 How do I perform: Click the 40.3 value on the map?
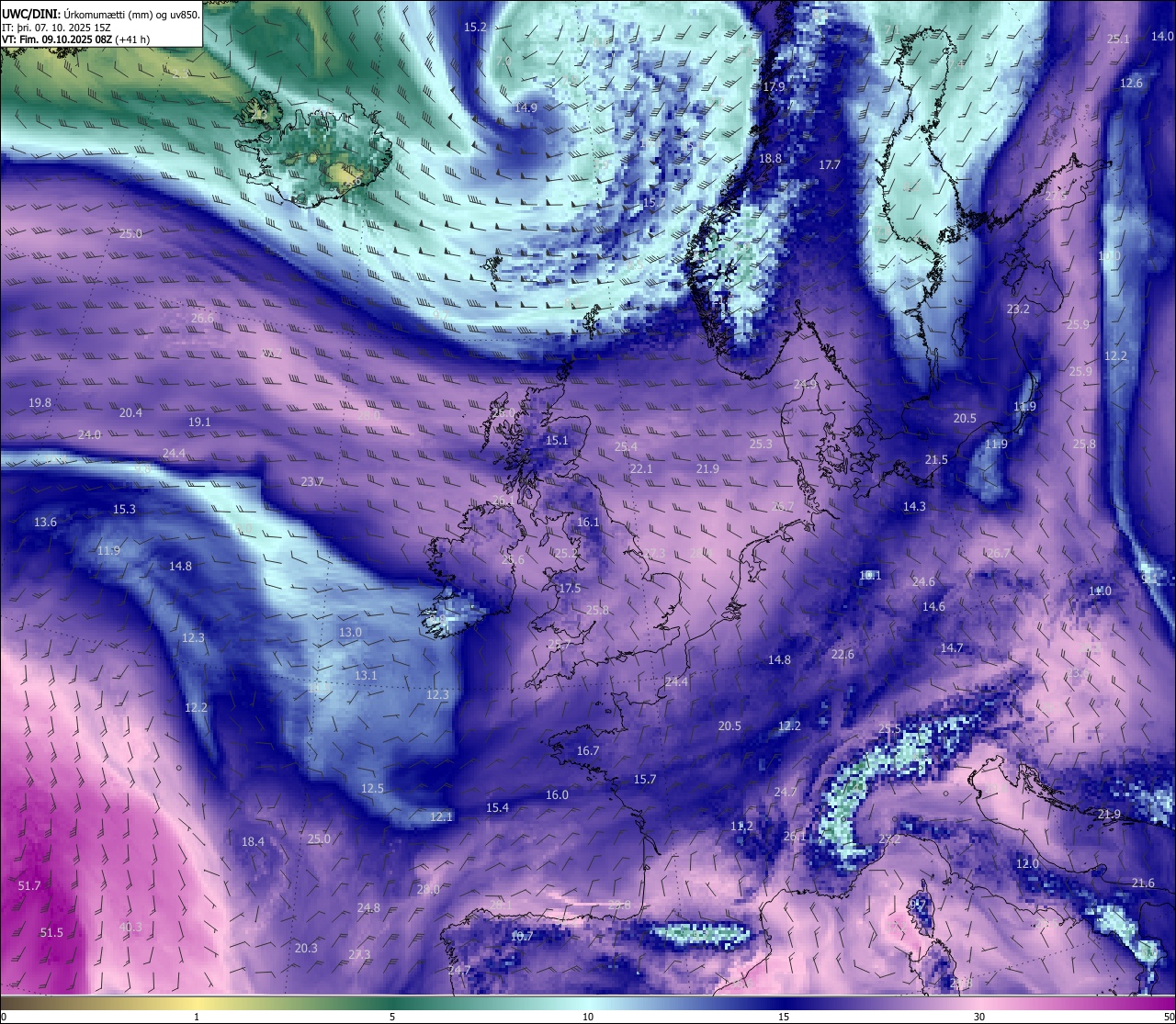point(131,927)
